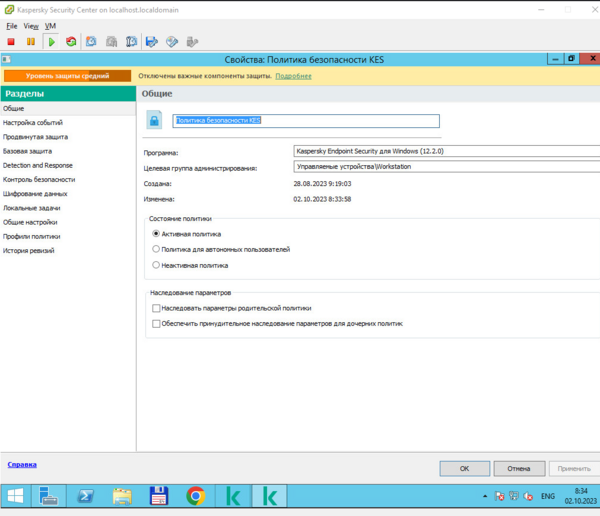Select Политика для автономных пользователей option
600x516 pixels.
(156, 249)
